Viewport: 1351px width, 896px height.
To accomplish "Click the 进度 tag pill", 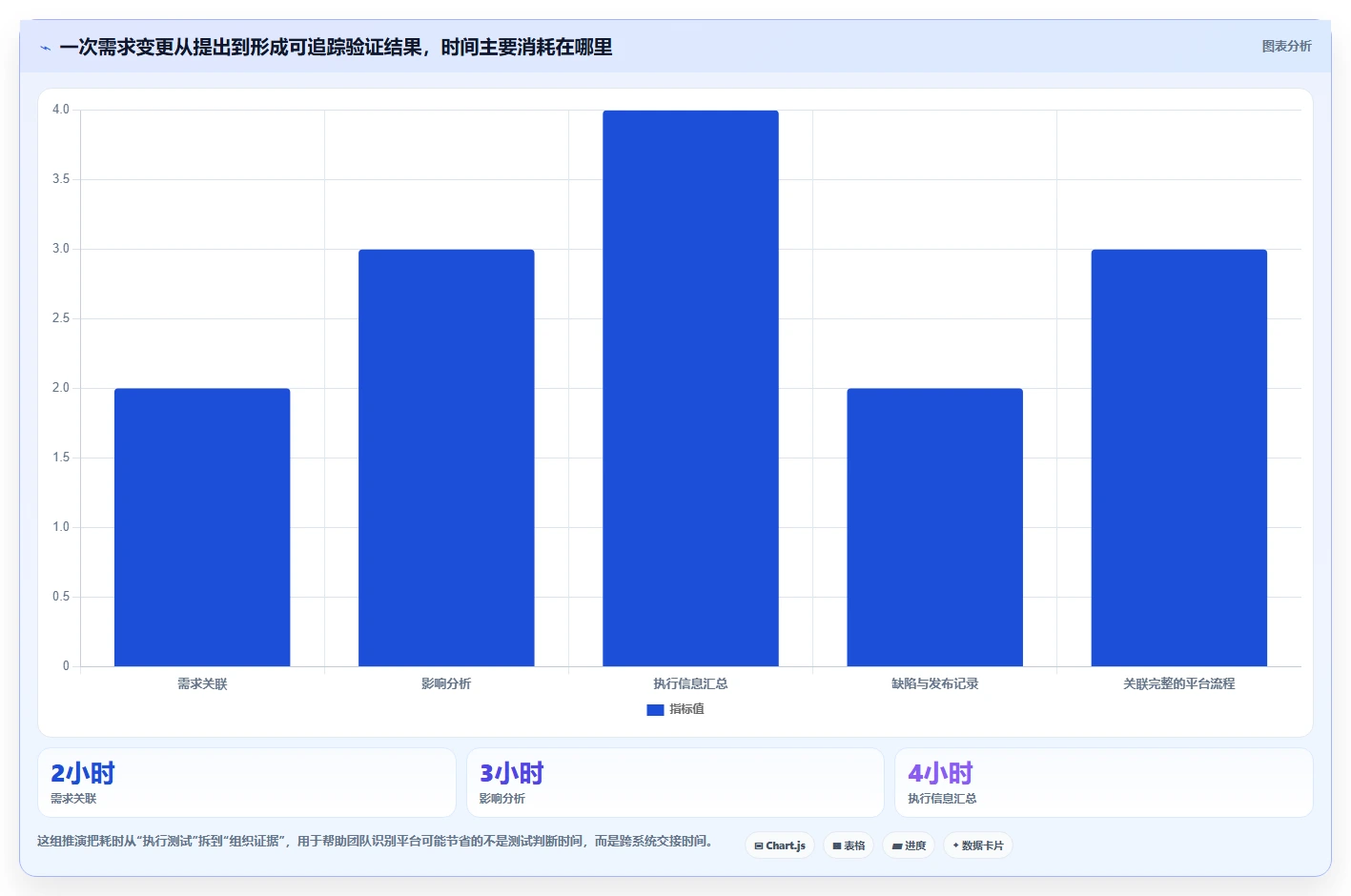I will tap(909, 845).
